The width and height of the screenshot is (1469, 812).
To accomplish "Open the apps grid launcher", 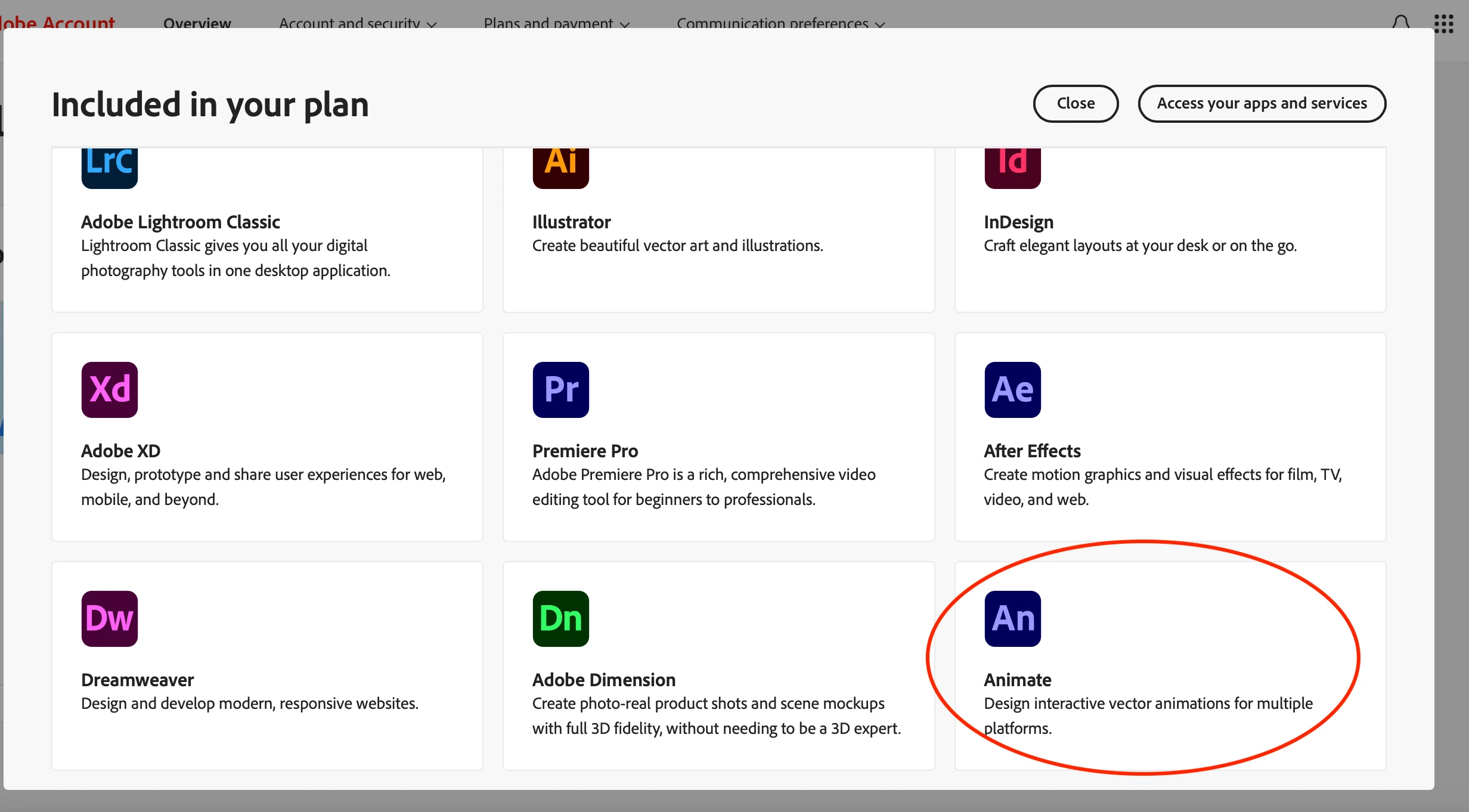I will (1444, 23).
